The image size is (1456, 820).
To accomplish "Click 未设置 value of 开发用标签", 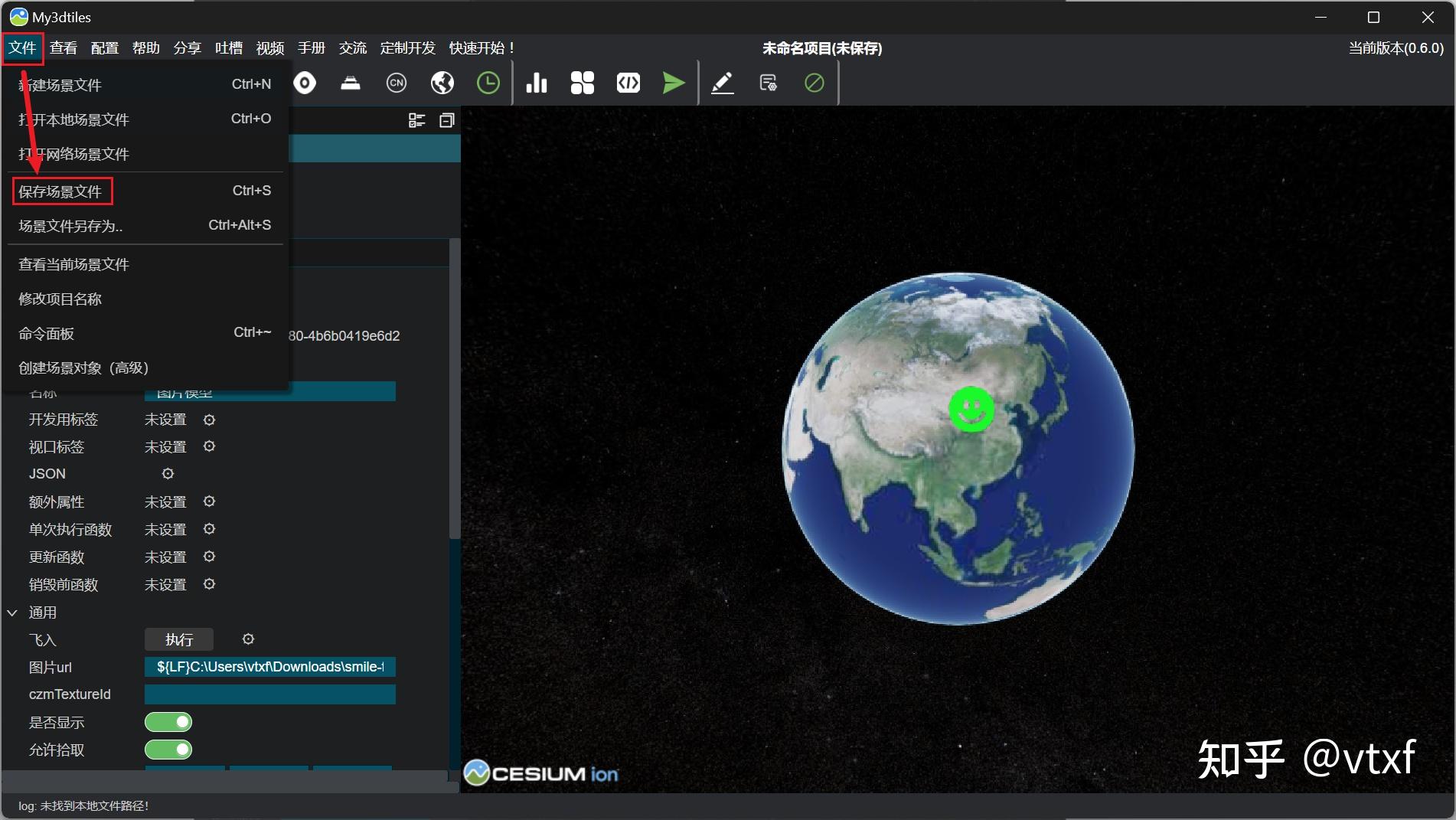I will (165, 420).
